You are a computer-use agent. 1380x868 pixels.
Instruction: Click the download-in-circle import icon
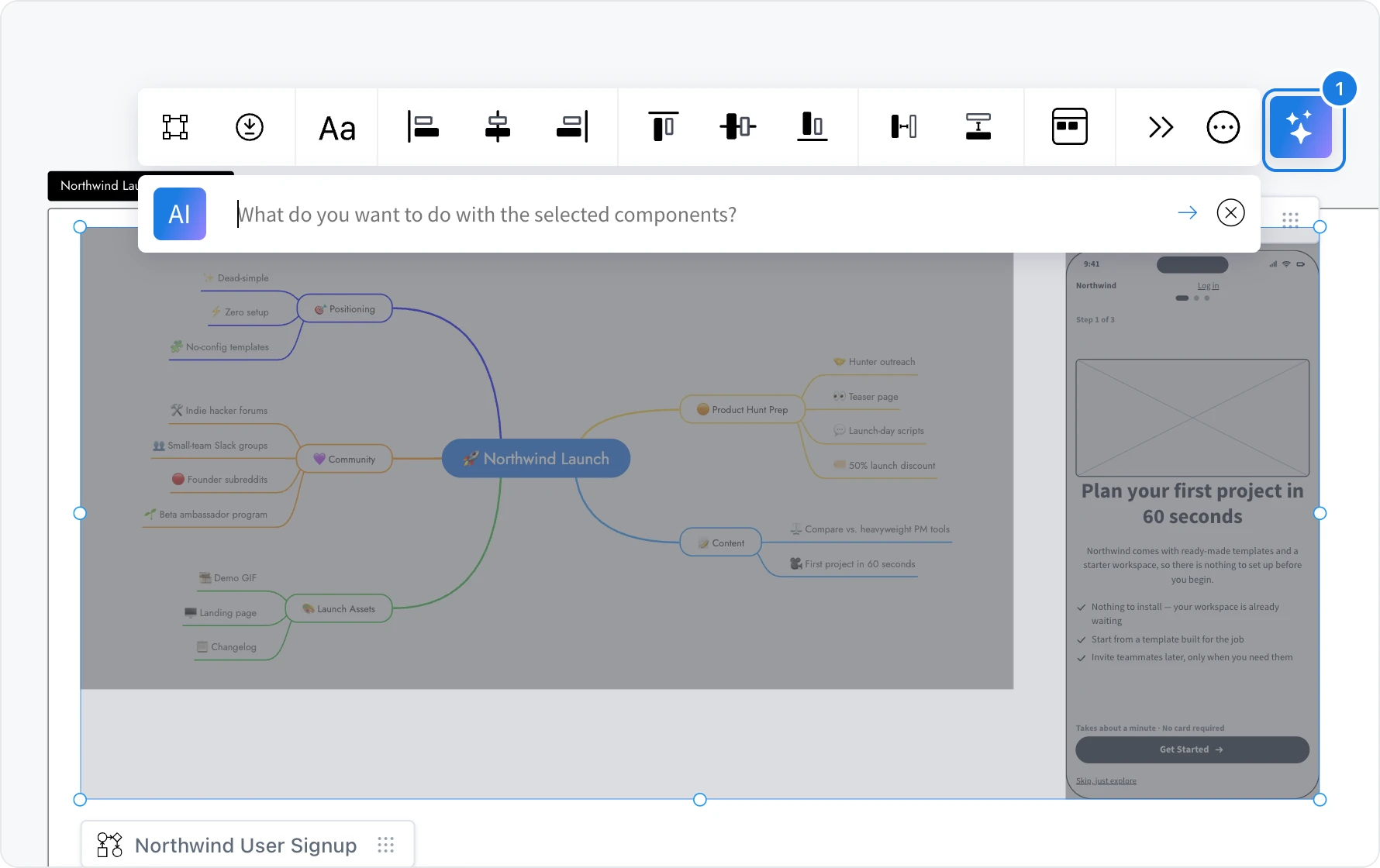tap(250, 127)
